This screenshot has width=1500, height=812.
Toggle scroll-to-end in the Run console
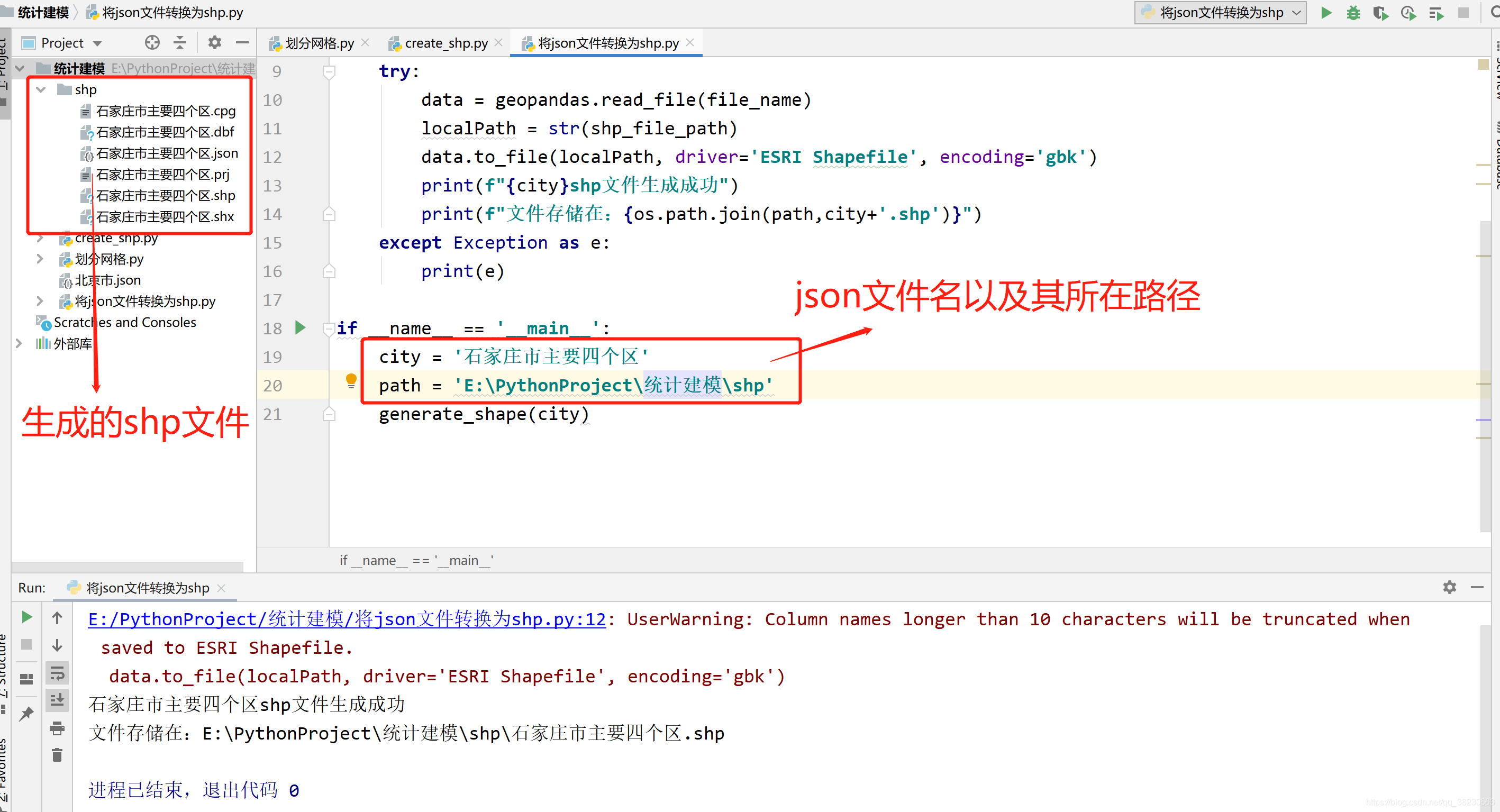coord(57,700)
